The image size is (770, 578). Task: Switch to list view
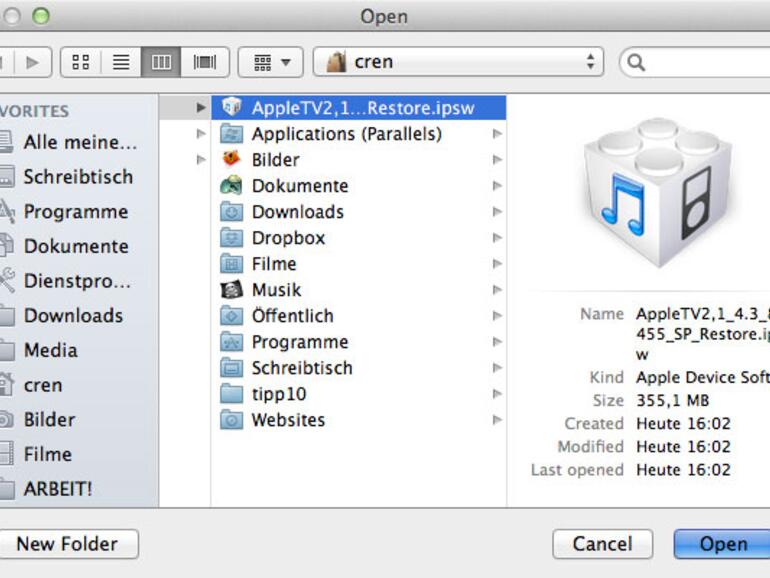tap(121, 62)
